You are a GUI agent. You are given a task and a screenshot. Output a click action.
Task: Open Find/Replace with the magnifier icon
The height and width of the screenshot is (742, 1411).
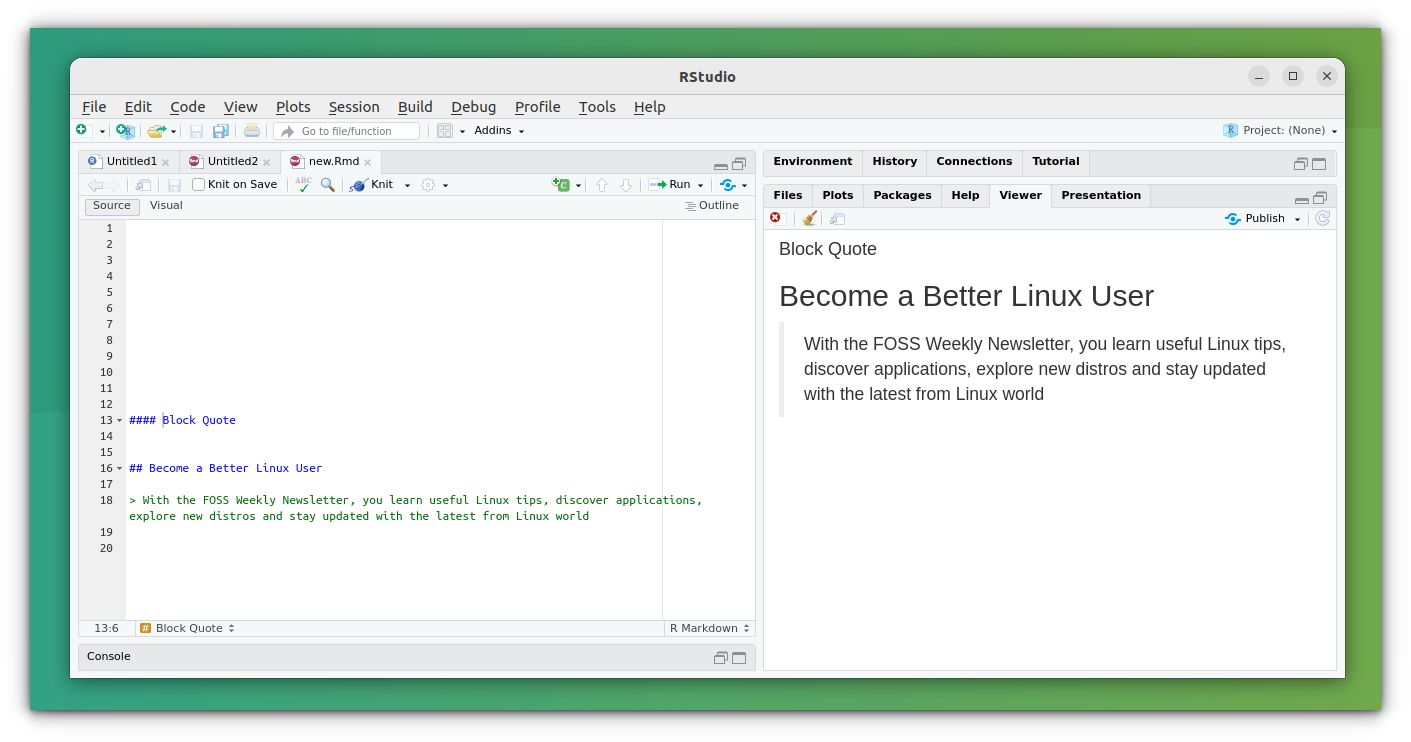coord(328,184)
